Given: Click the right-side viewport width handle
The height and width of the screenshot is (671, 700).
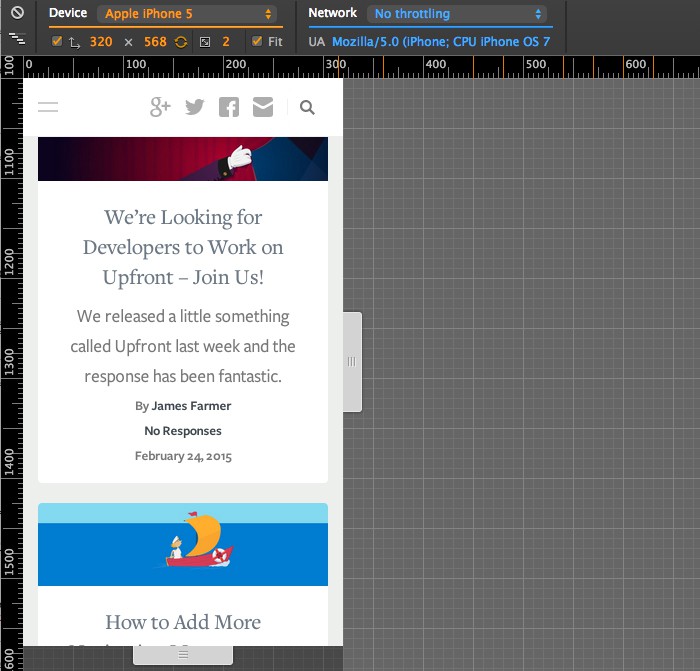Looking at the screenshot, I should point(352,362).
